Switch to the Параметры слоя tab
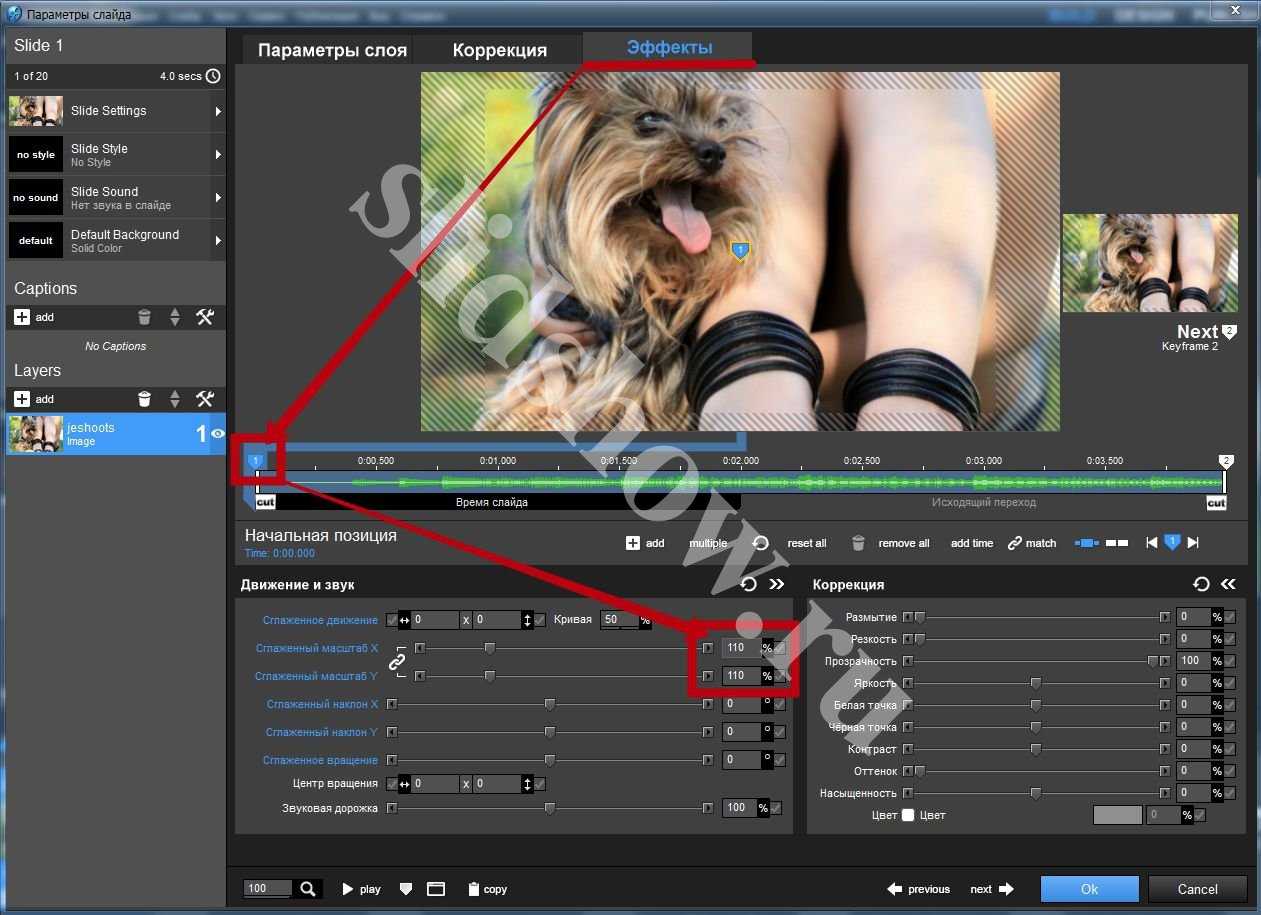1261x915 pixels. point(332,50)
